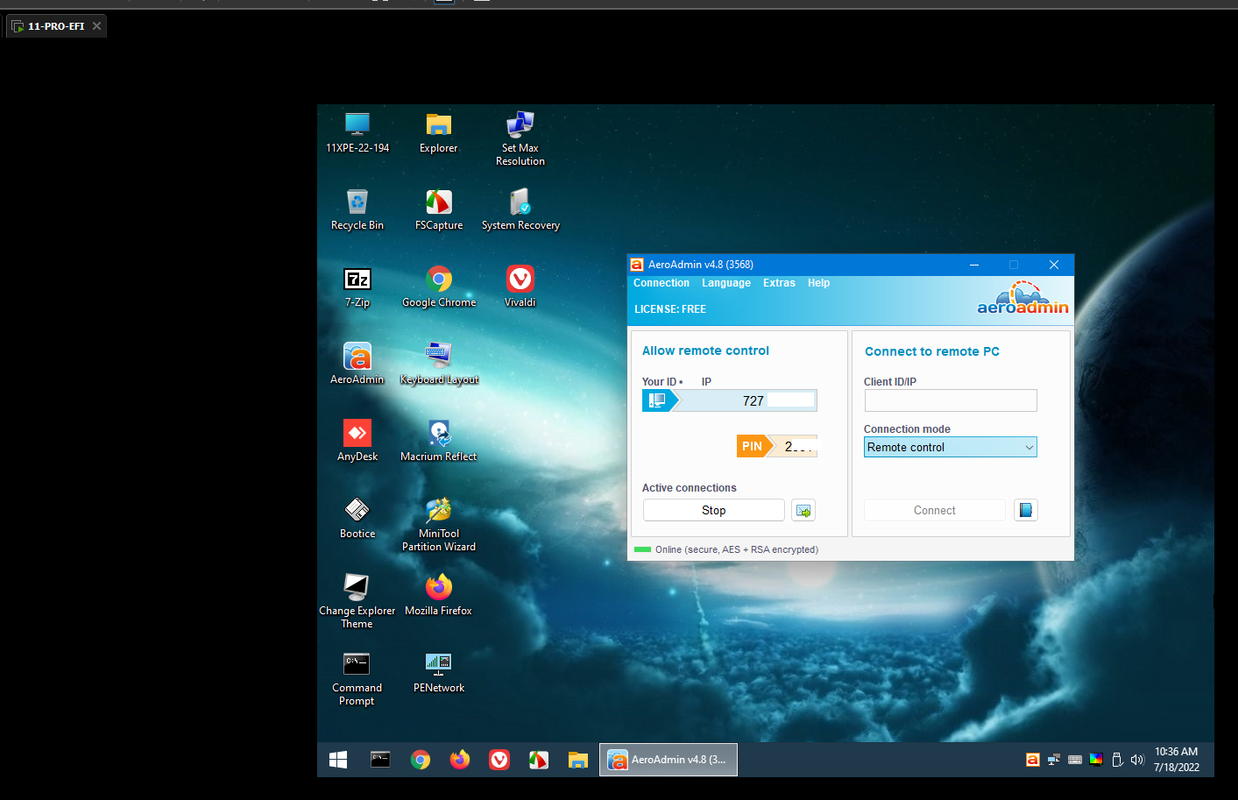Viewport: 1238px width, 800px height.
Task: Launch FSCapture from the taskbar
Action: tap(538, 760)
